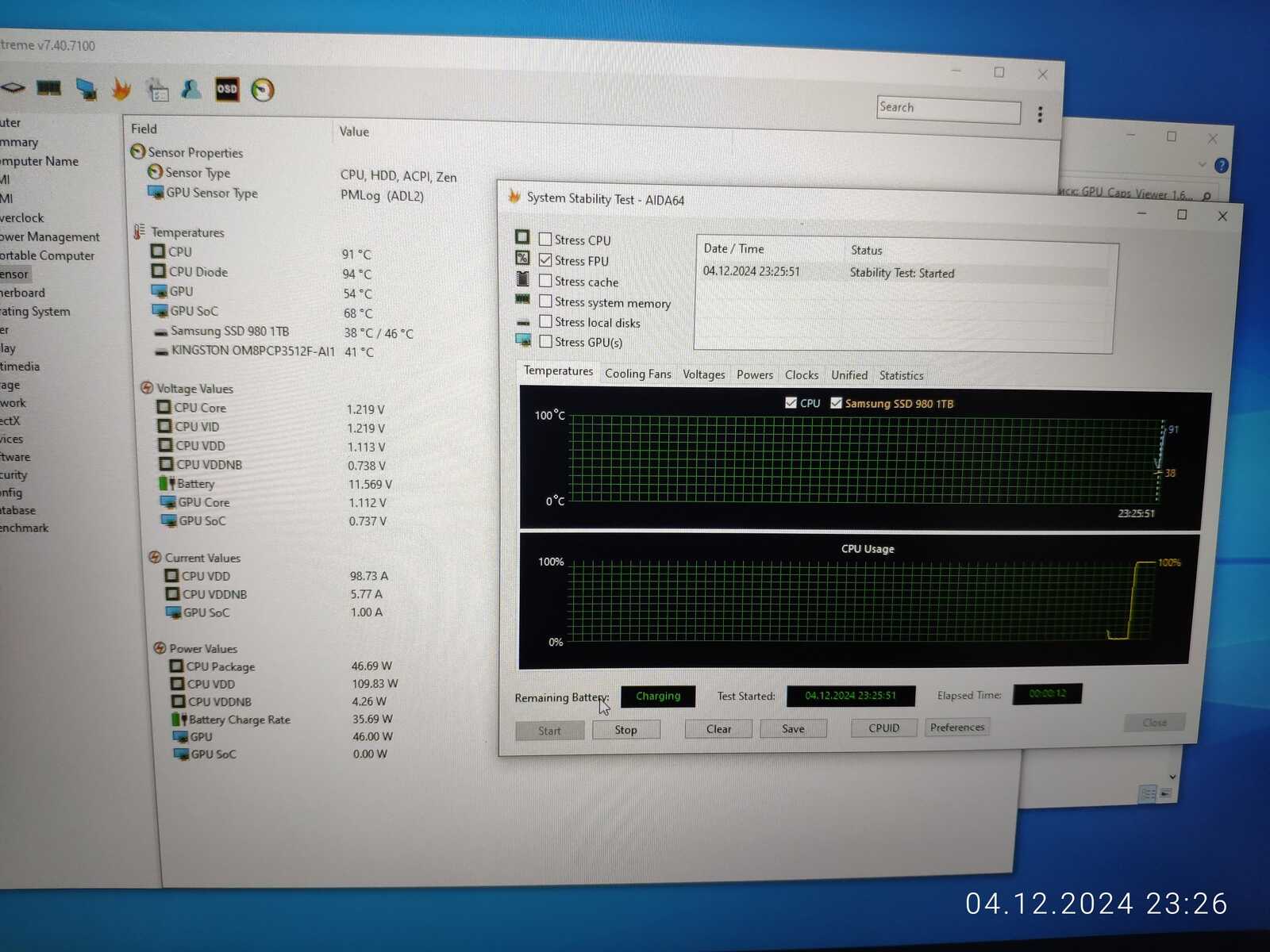Click the scroll-down arrow in Explorer window
1270x952 pixels.
[x=1172, y=777]
